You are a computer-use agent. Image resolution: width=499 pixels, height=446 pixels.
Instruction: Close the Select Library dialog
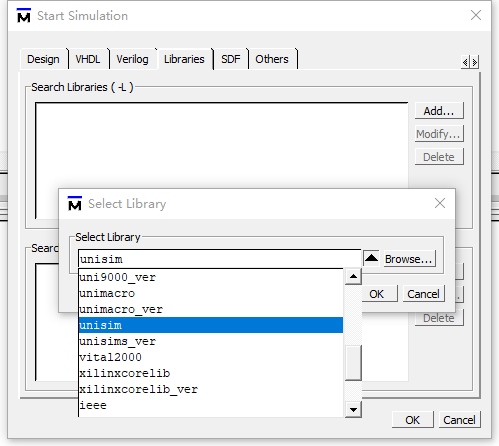point(440,203)
